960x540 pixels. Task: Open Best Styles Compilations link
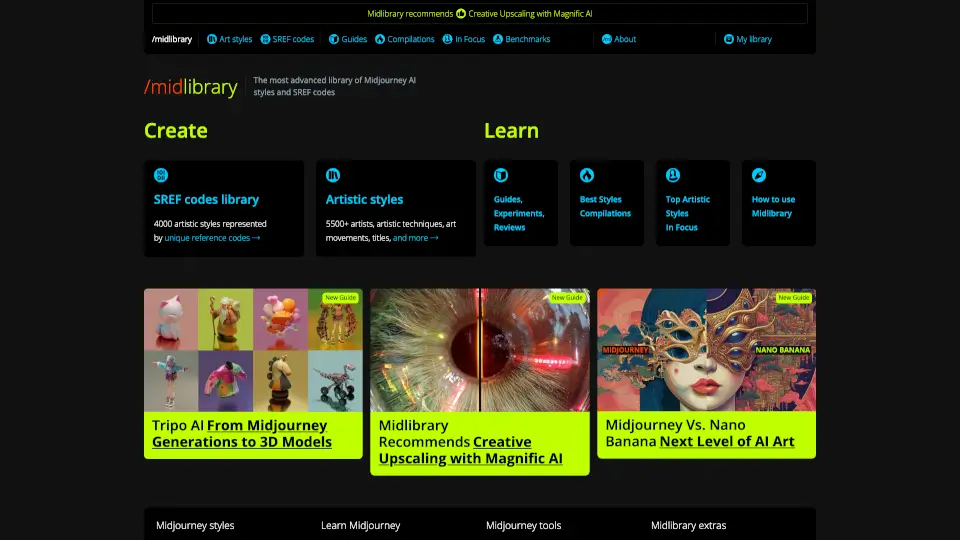(605, 206)
